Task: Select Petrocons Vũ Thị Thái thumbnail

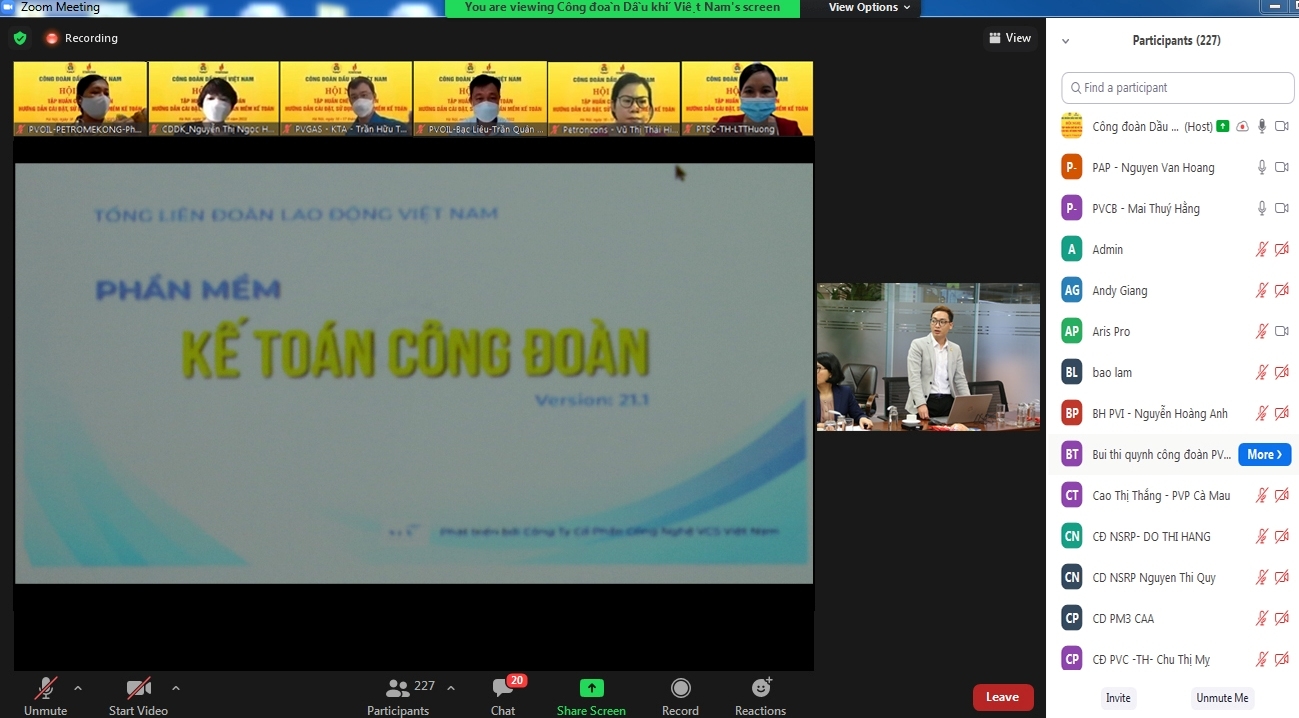Action: click(614, 98)
